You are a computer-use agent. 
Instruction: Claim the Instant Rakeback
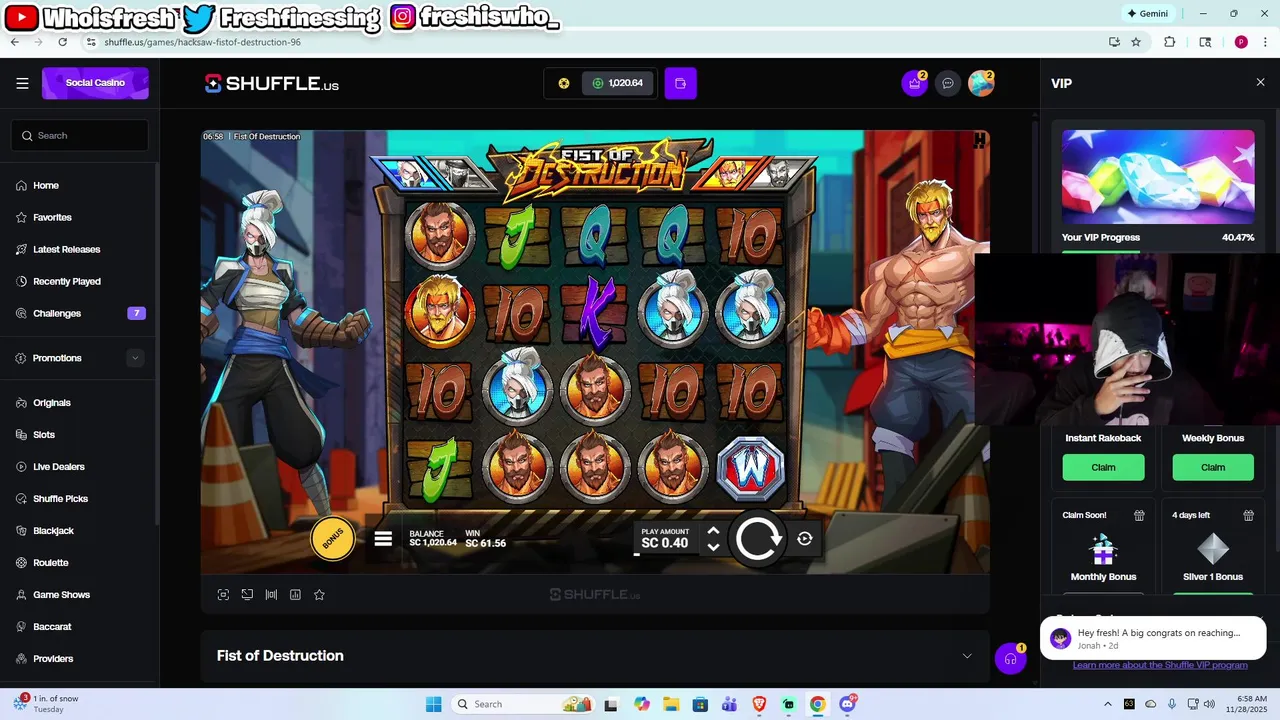point(1103,467)
